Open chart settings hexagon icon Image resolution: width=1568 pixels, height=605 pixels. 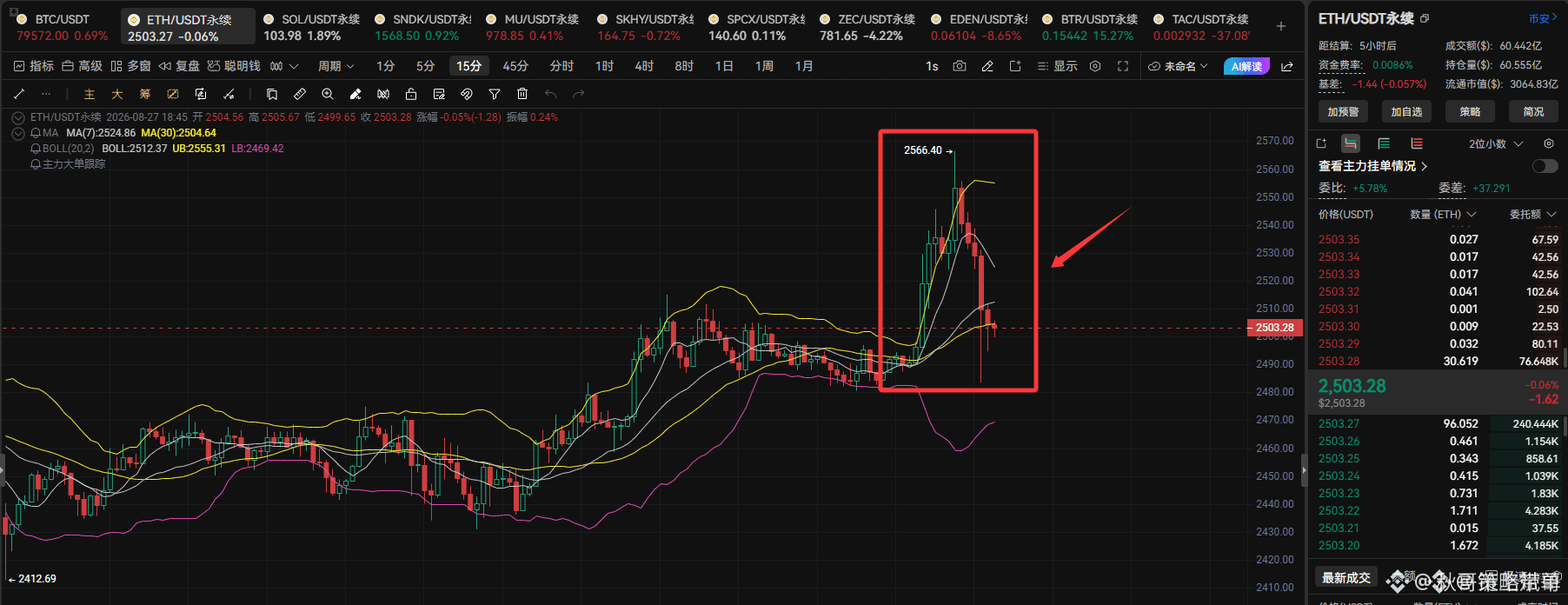[1095, 66]
